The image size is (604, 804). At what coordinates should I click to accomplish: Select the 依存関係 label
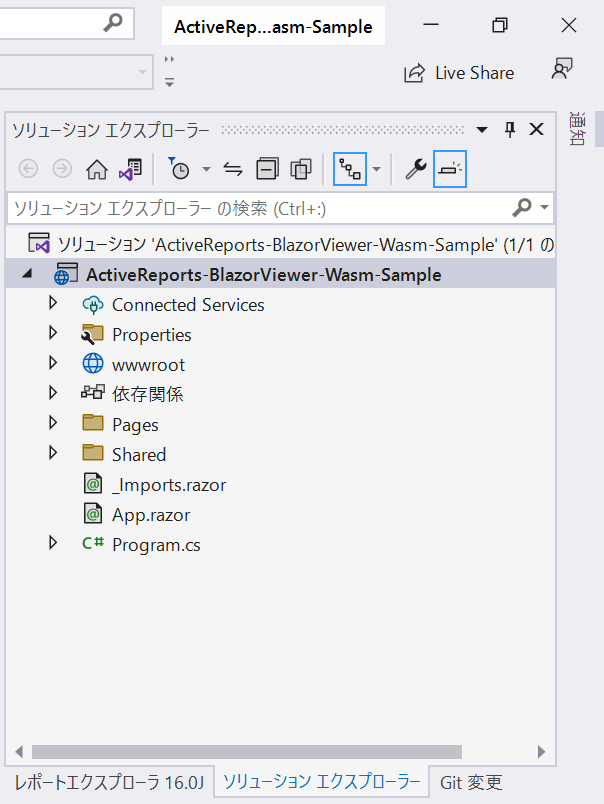(148, 394)
